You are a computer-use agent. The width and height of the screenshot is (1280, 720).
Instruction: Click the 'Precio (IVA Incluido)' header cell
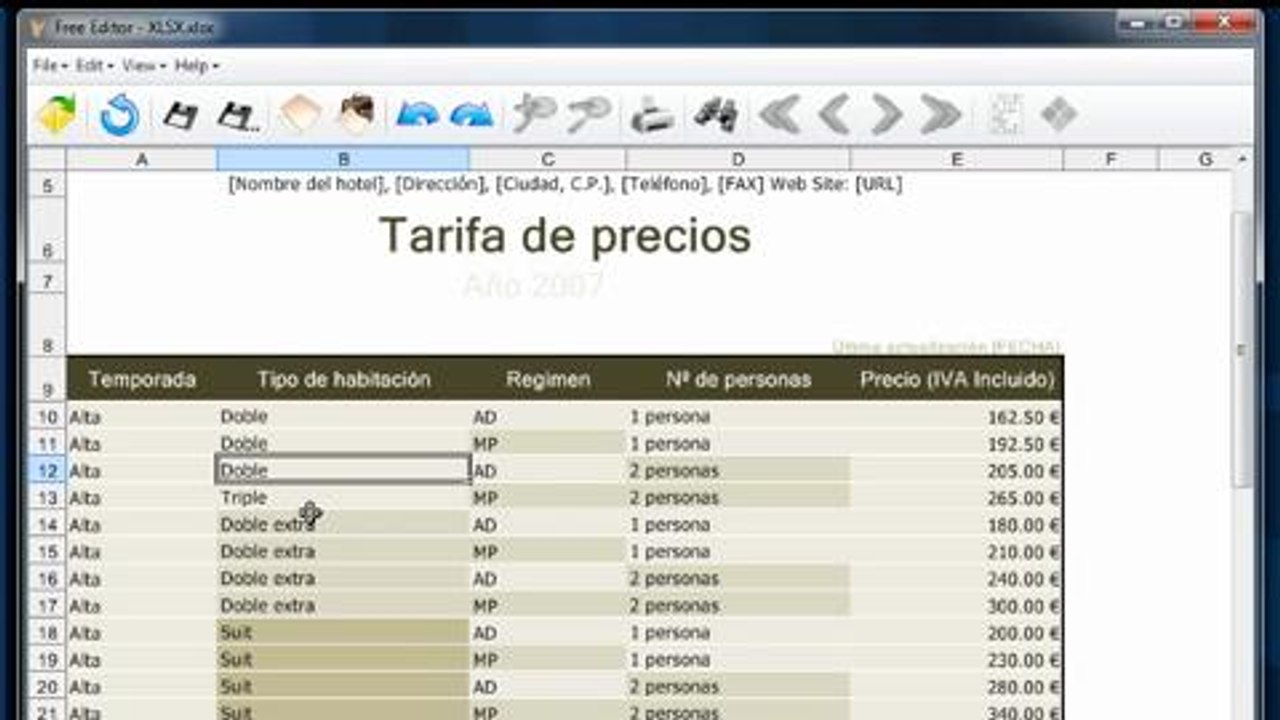[957, 380]
